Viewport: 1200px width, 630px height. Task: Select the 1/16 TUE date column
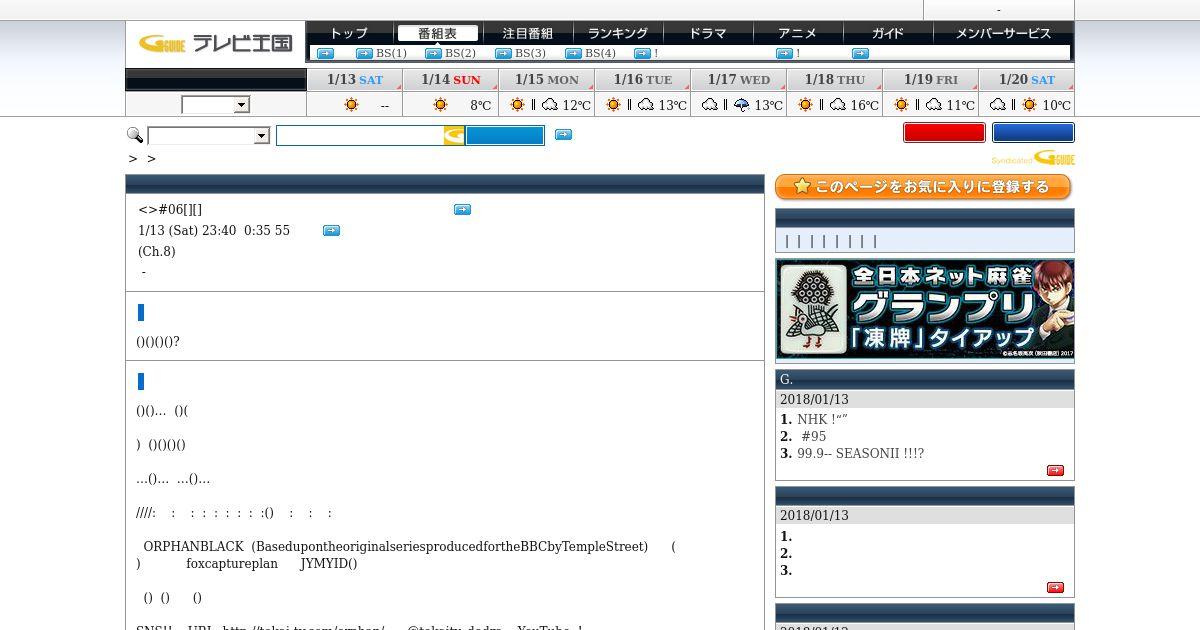coord(642,80)
